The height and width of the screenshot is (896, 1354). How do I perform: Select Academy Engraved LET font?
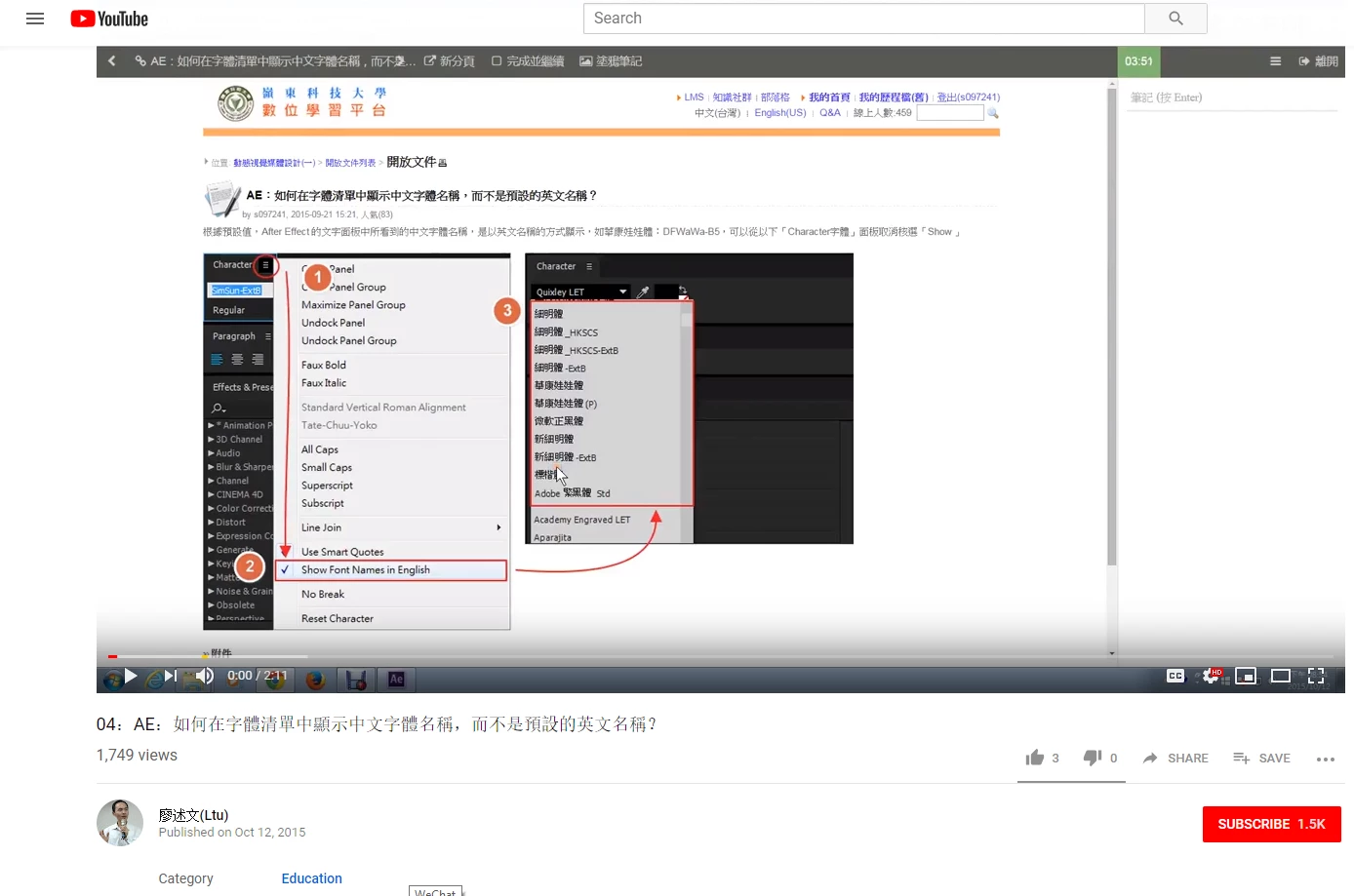pyautogui.click(x=582, y=520)
